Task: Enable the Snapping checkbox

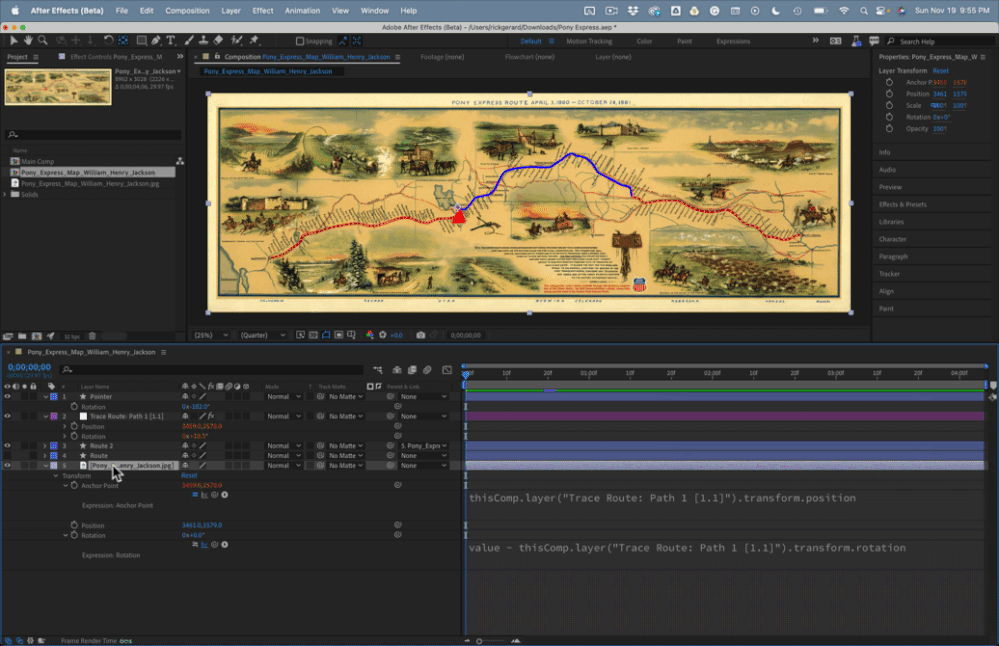Action: [300, 41]
